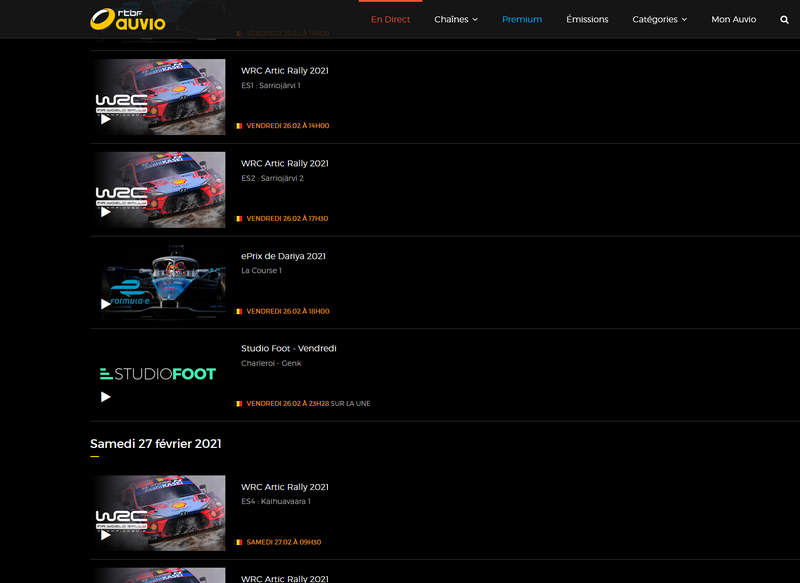Click subtitle 'Charleroi - Genk'
The width and height of the screenshot is (800, 583).
coord(271,363)
